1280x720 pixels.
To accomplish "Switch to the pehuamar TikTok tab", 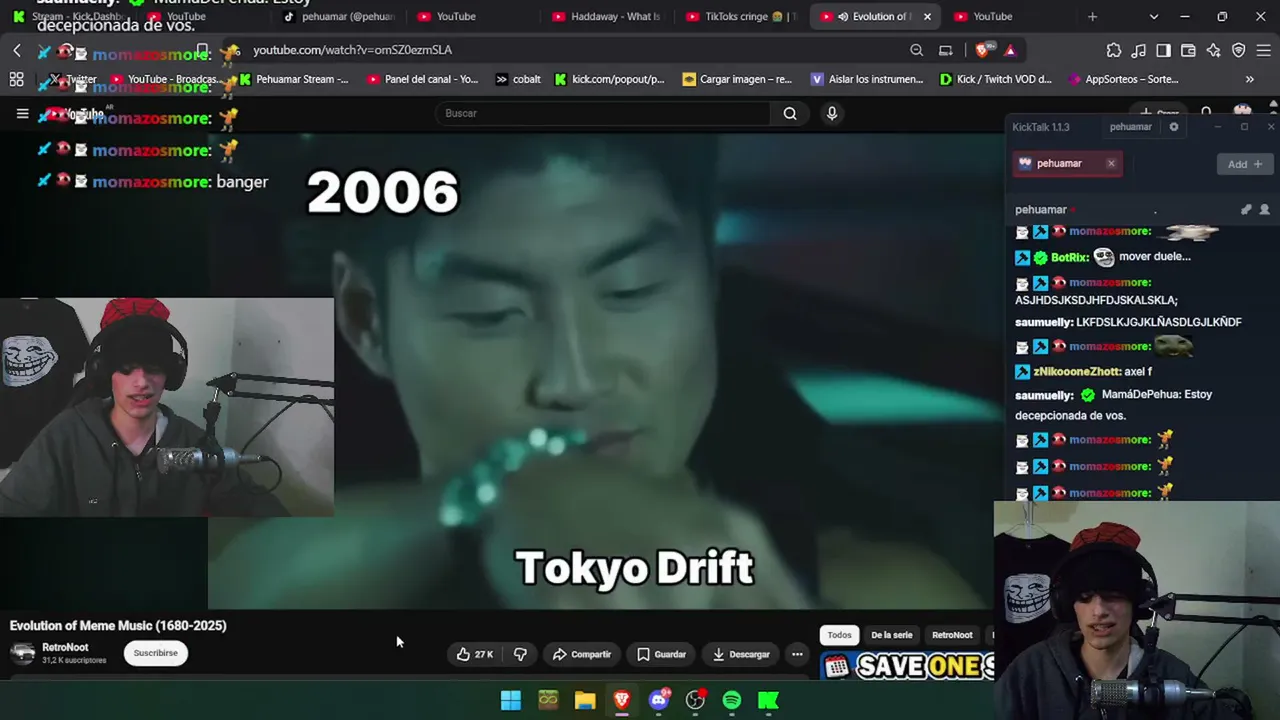I will tap(338, 17).
